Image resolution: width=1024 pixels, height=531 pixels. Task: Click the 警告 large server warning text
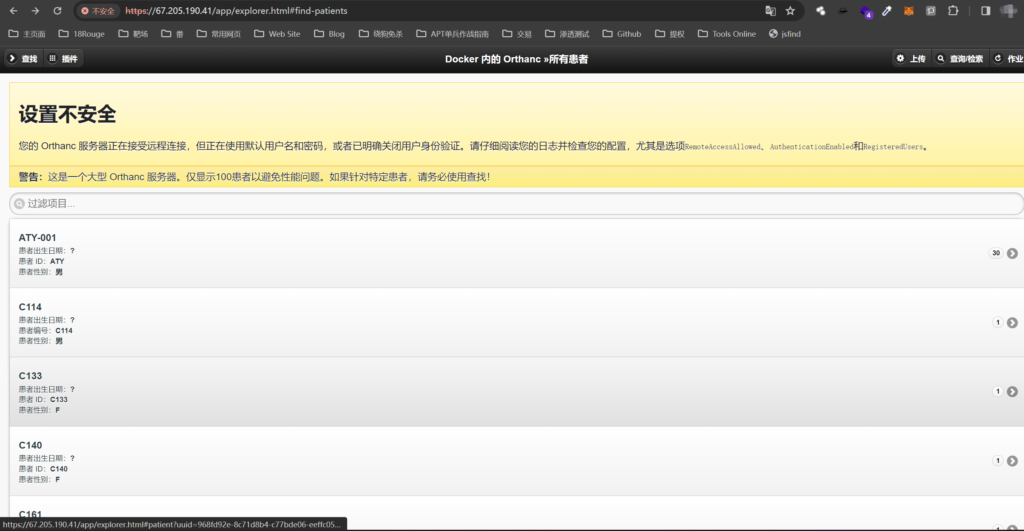(x=254, y=177)
